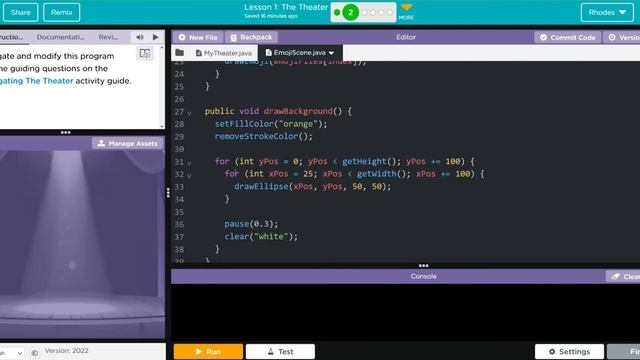Click the Lesson 1: The Theater title
Image resolution: width=640 pixels, height=360 pixels.
pos(286,7)
